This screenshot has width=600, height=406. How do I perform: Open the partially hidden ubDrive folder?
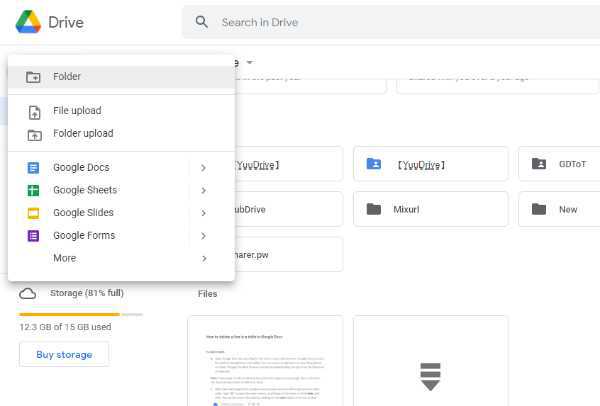pyautogui.click(x=289, y=209)
